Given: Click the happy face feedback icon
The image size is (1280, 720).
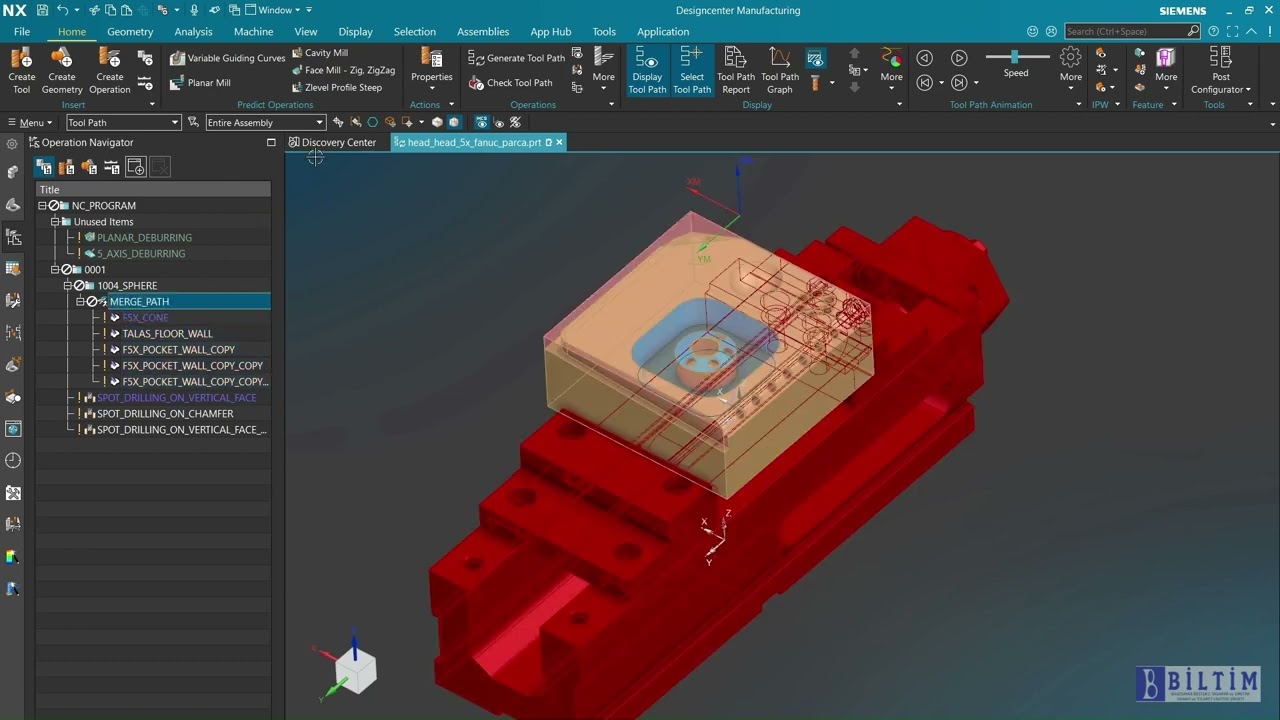Looking at the screenshot, I should click(1033, 32).
